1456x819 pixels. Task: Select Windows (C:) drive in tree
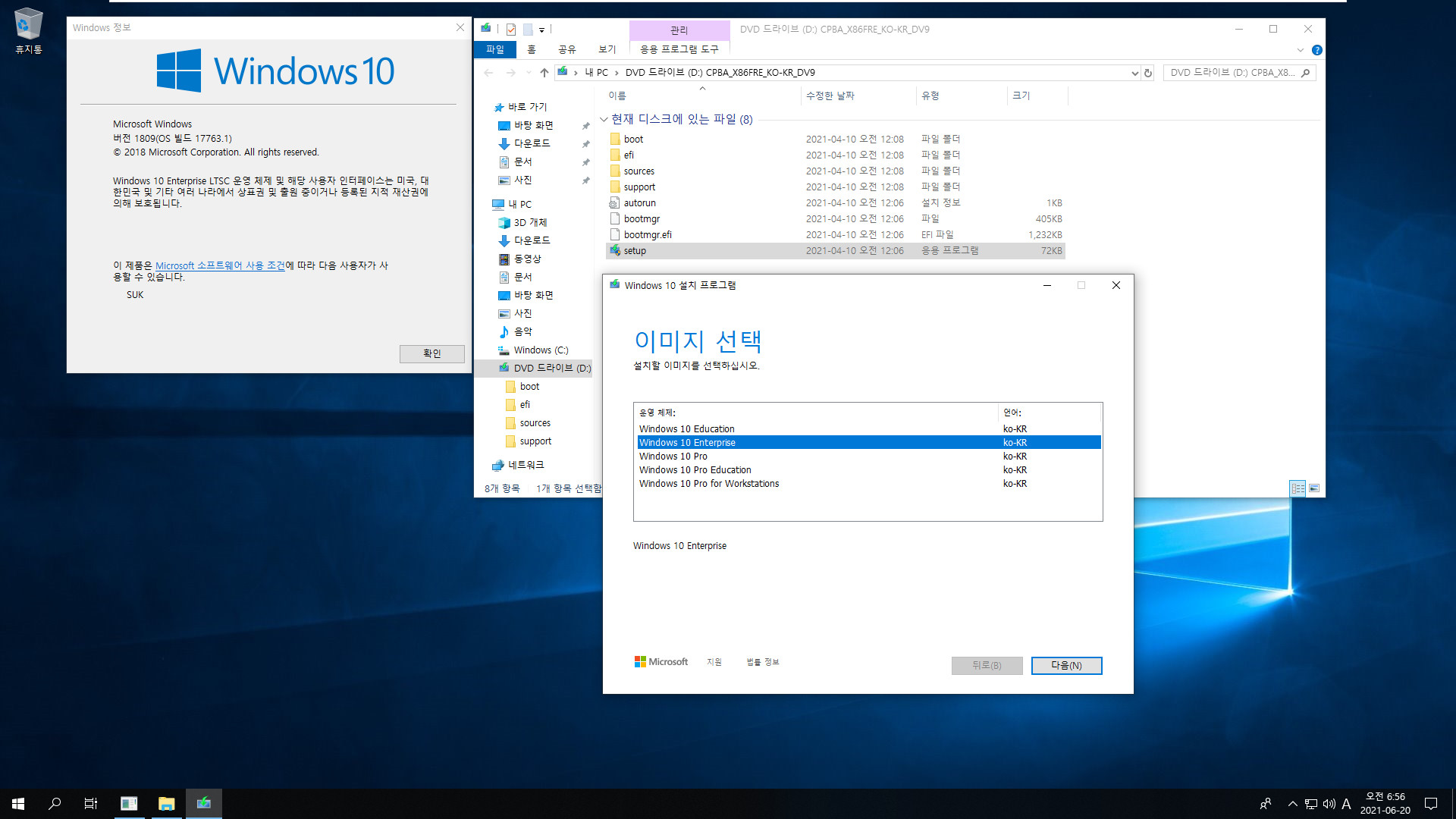point(541,350)
